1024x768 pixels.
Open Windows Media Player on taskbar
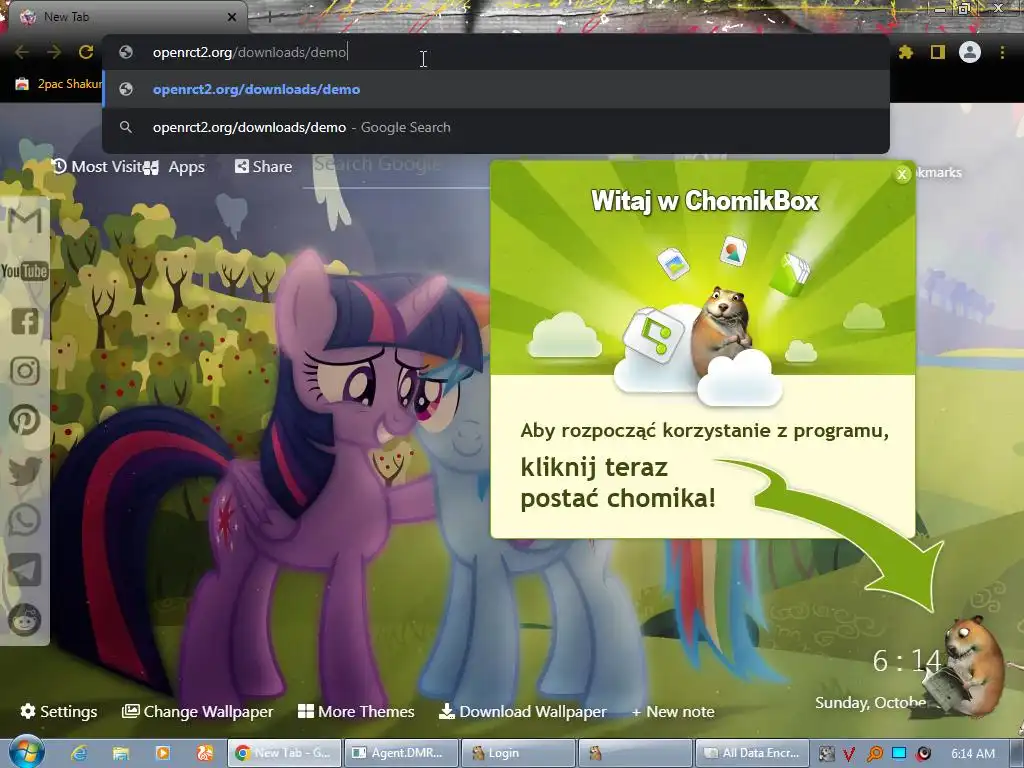(x=163, y=753)
